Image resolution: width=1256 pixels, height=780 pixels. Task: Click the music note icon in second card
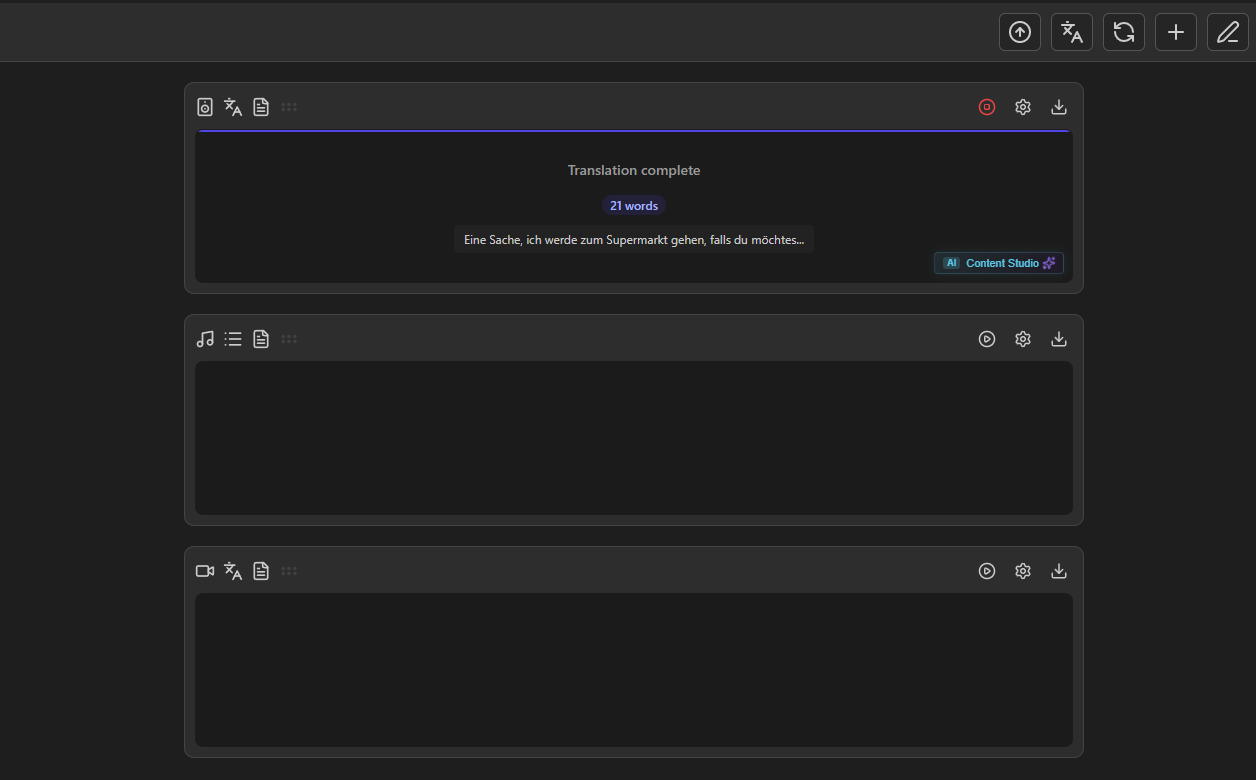click(205, 339)
